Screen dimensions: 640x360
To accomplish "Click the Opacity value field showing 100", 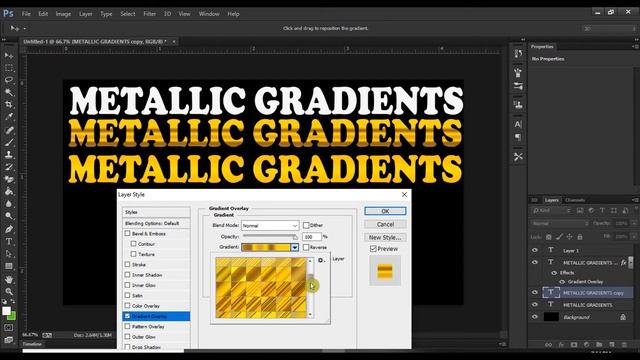I will point(311,236).
